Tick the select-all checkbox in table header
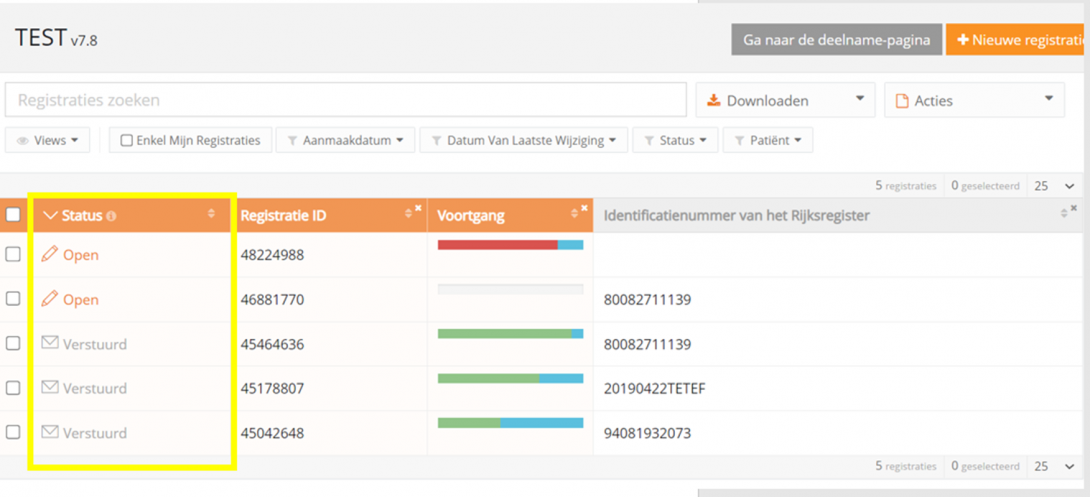The height and width of the screenshot is (497, 1090). click(x=13, y=215)
